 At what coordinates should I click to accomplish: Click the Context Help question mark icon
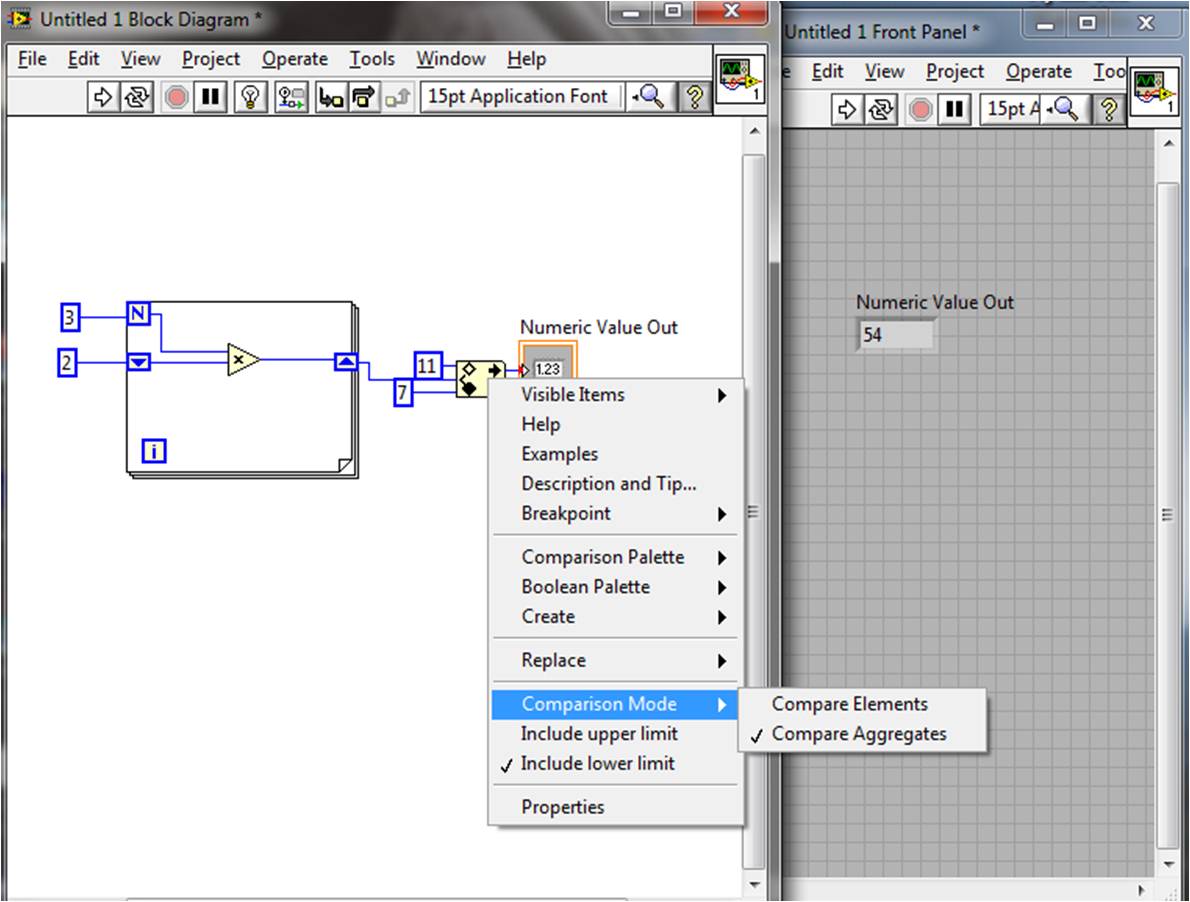[x=692, y=97]
